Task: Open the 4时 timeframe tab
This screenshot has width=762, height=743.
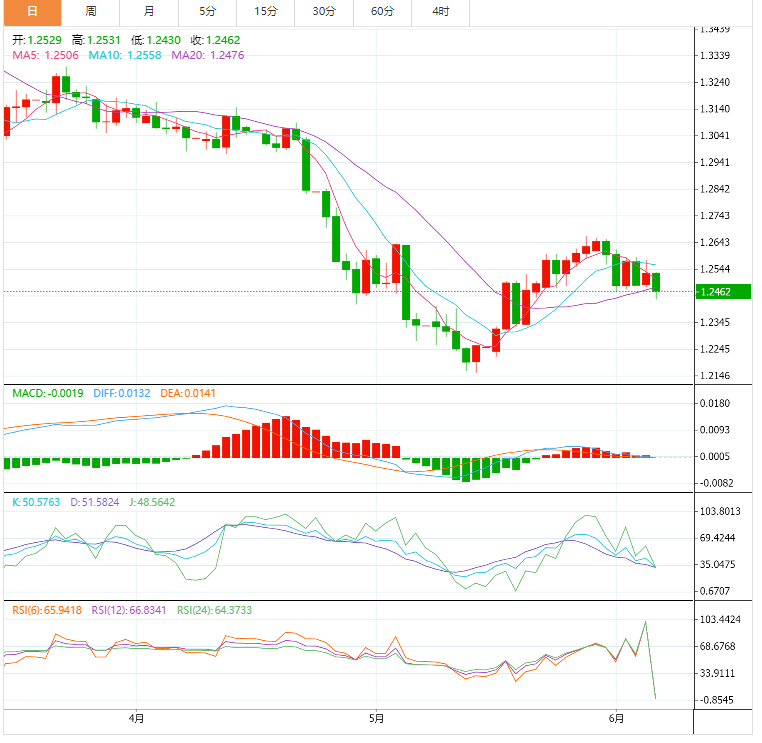Action: point(441,12)
